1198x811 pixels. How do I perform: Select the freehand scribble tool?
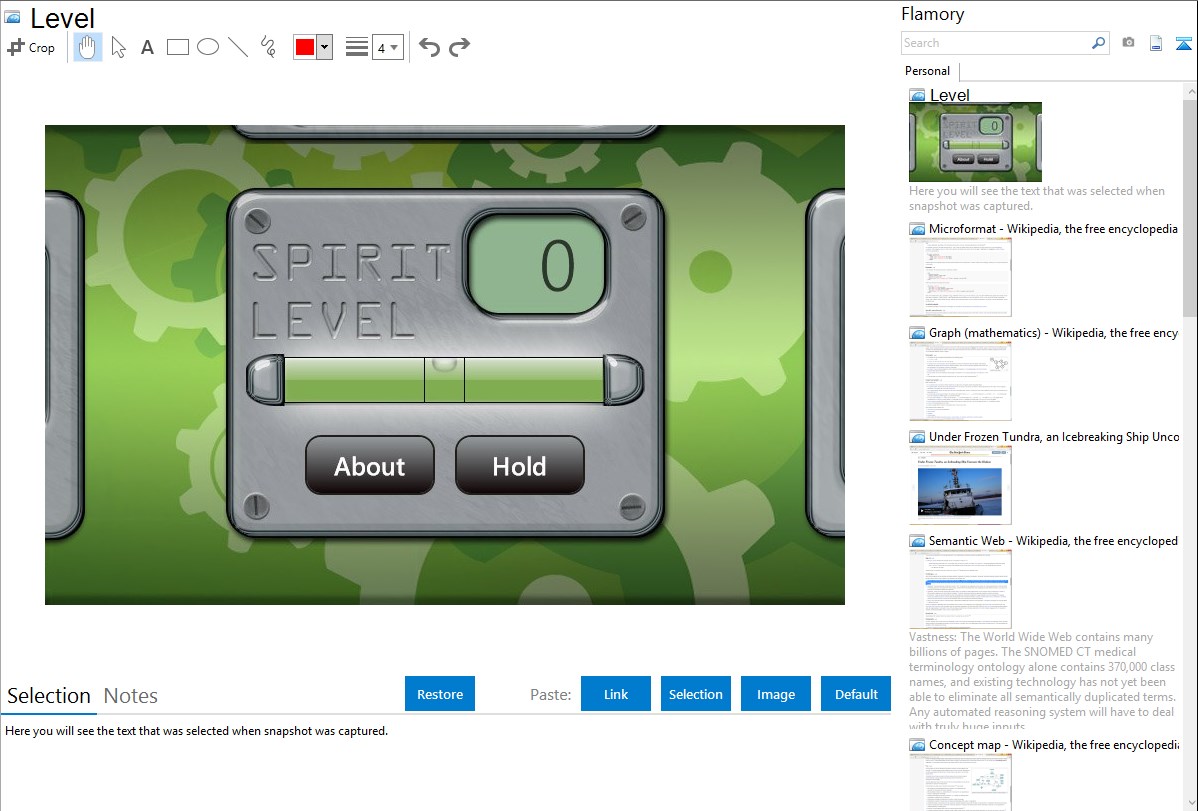pyautogui.click(x=268, y=47)
